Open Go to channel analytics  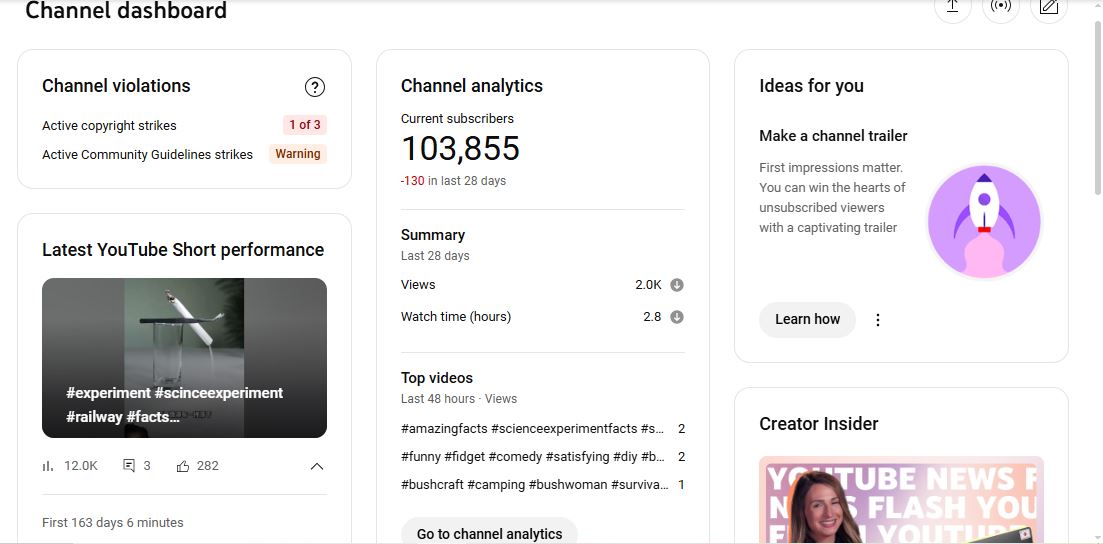click(x=489, y=533)
